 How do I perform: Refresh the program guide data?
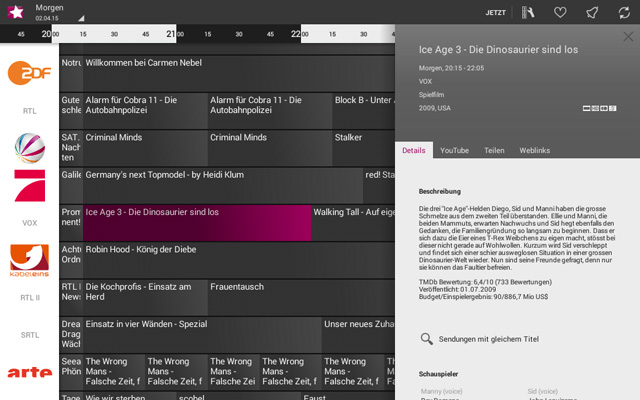tap(624, 13)
